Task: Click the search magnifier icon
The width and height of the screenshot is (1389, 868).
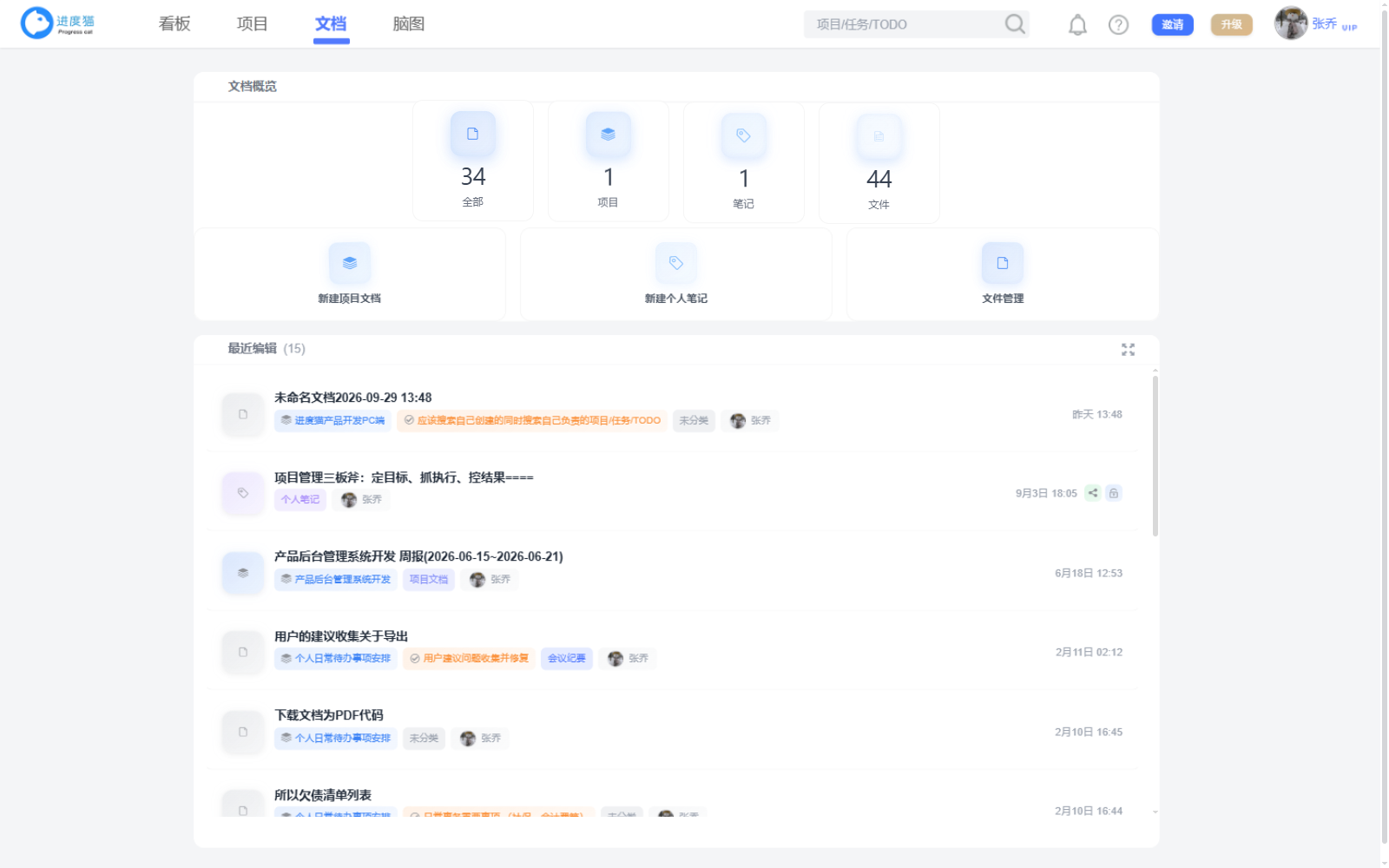Action: 1015,24
